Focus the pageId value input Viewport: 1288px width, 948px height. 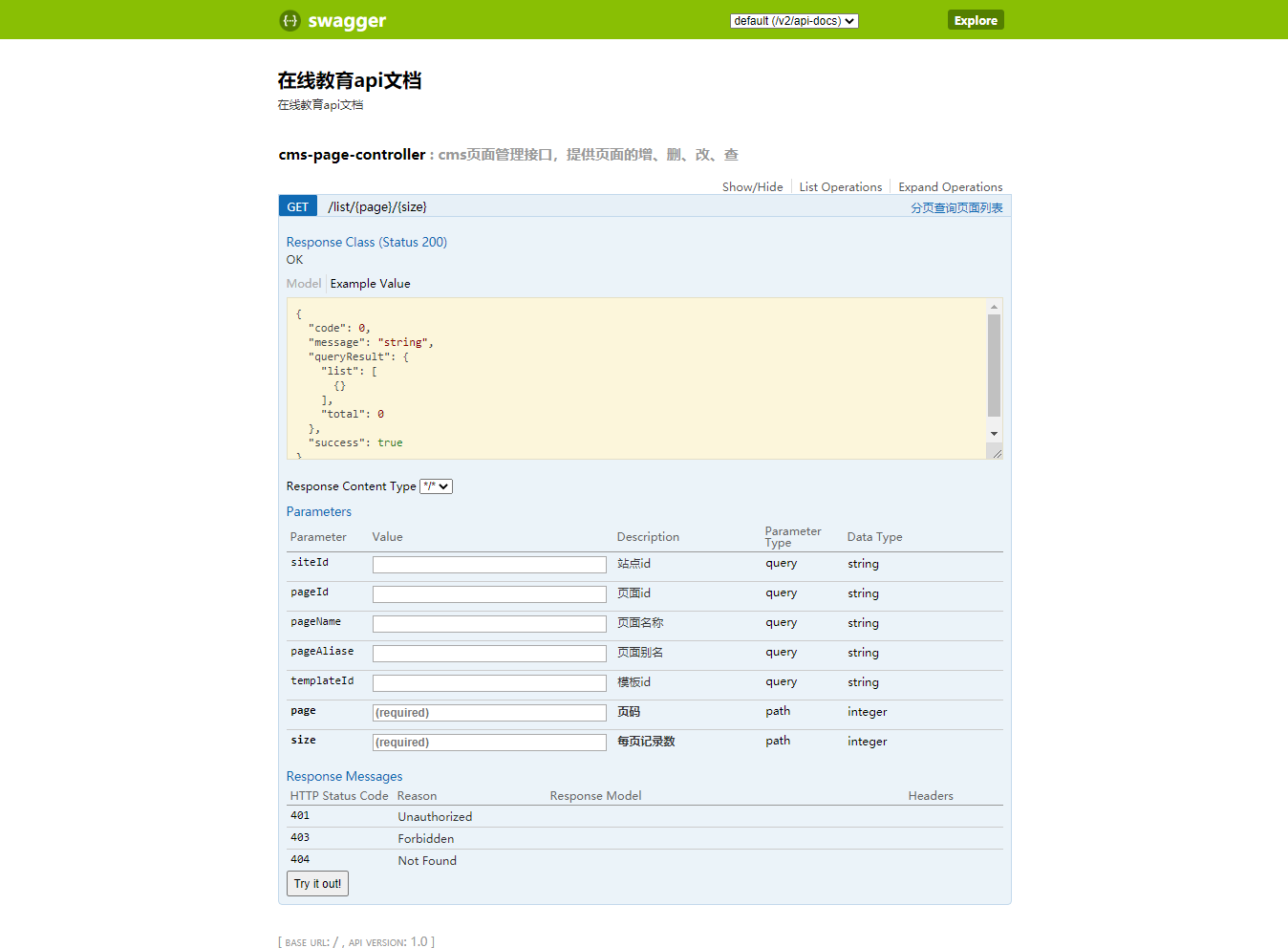pos(489,594)
